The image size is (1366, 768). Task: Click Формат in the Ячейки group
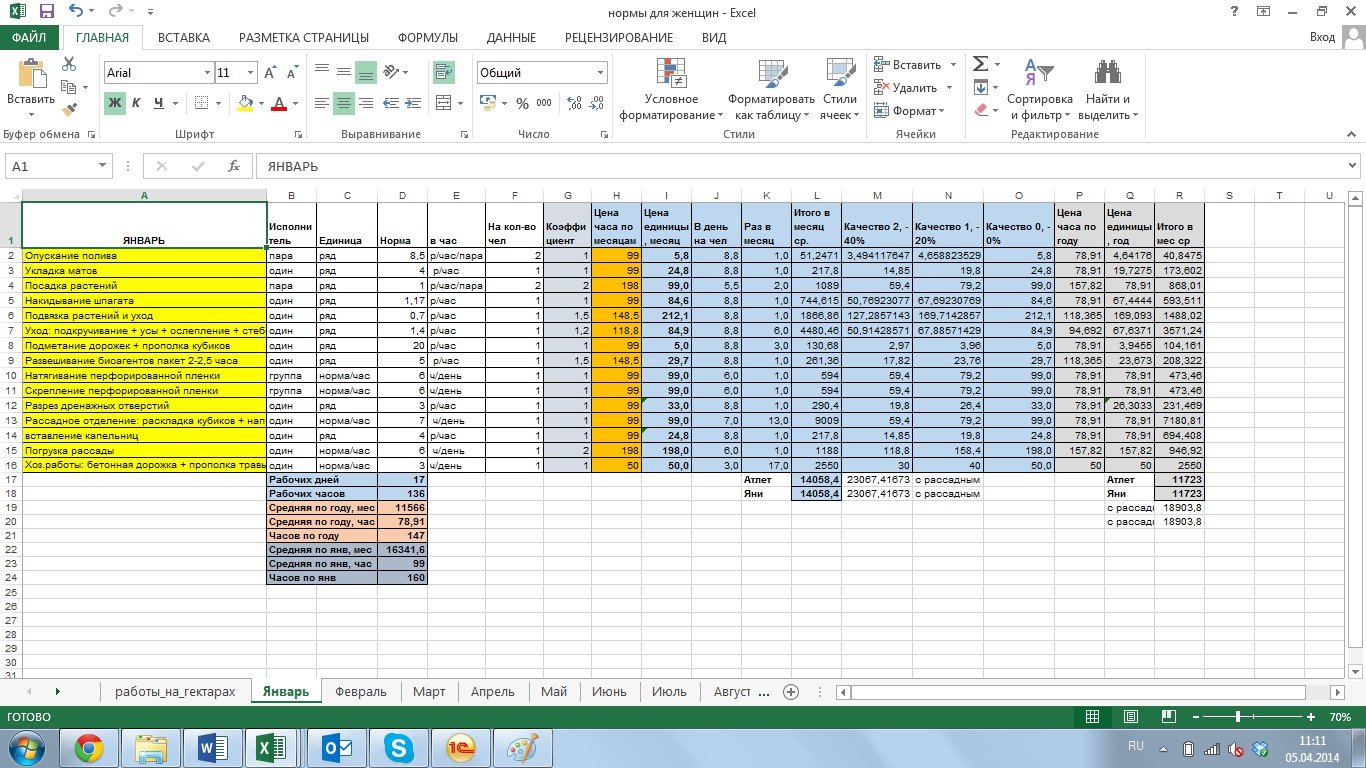(908, 111)
